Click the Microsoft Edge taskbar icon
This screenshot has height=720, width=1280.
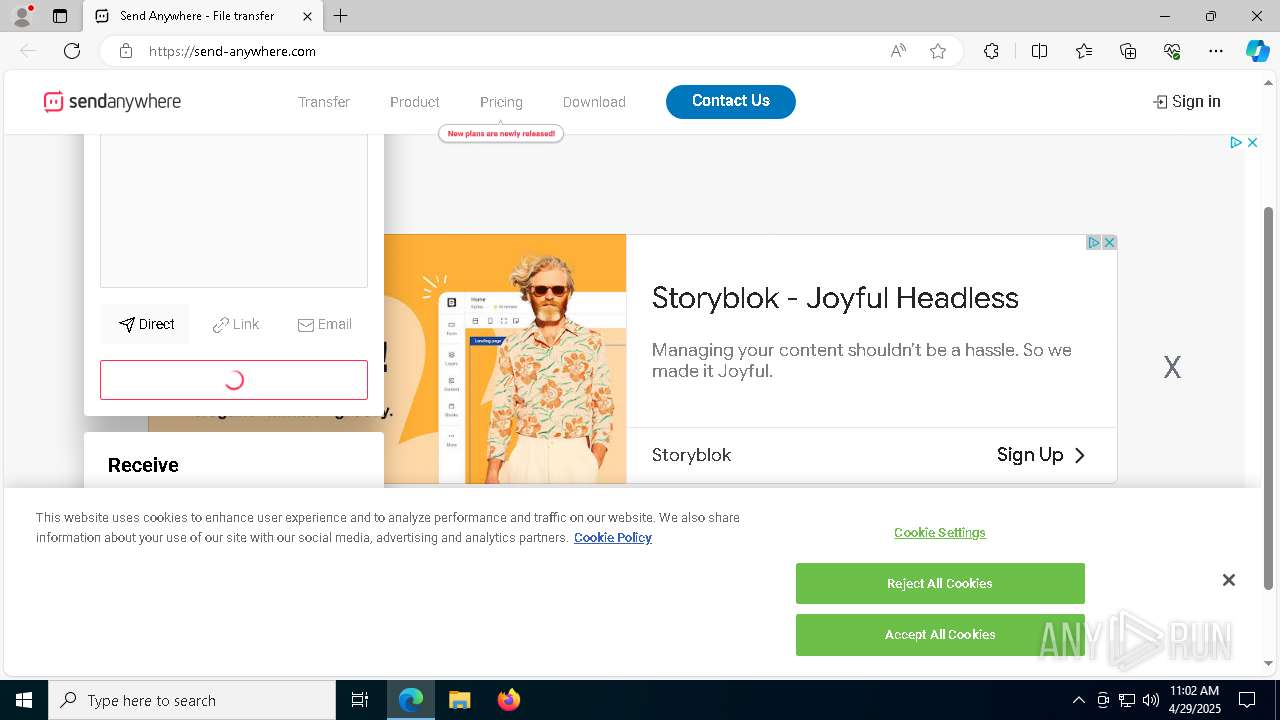pyautogui.click(x=411, y=700)
